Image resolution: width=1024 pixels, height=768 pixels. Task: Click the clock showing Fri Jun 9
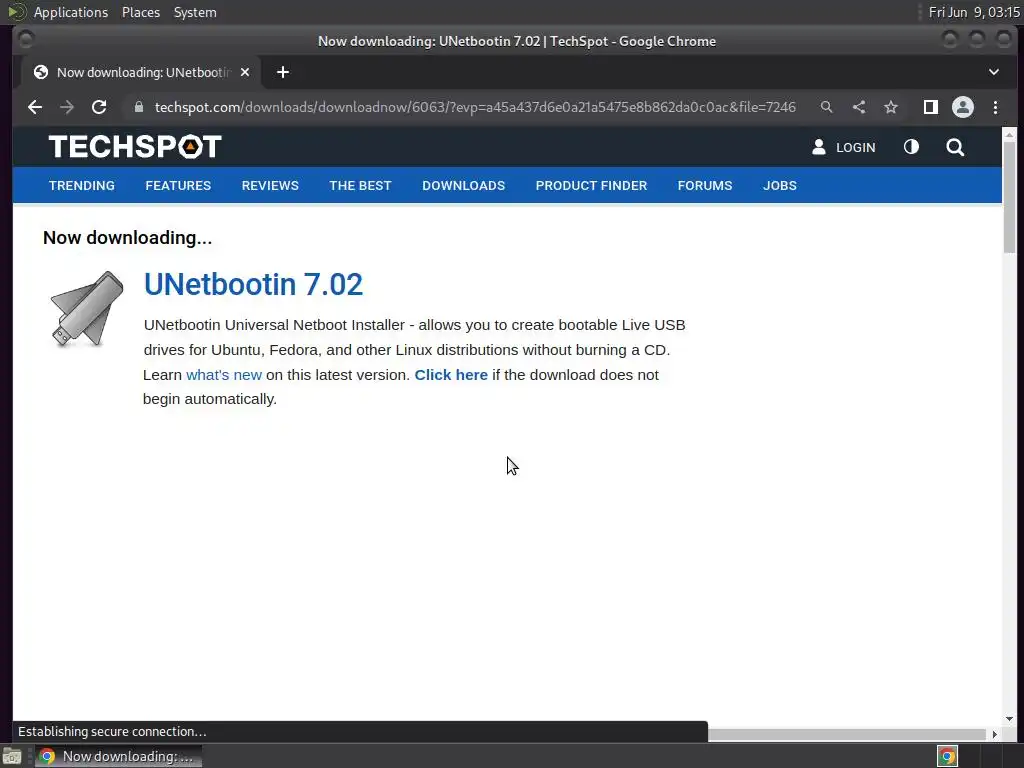pyautogui.click(x=974, y=12)
